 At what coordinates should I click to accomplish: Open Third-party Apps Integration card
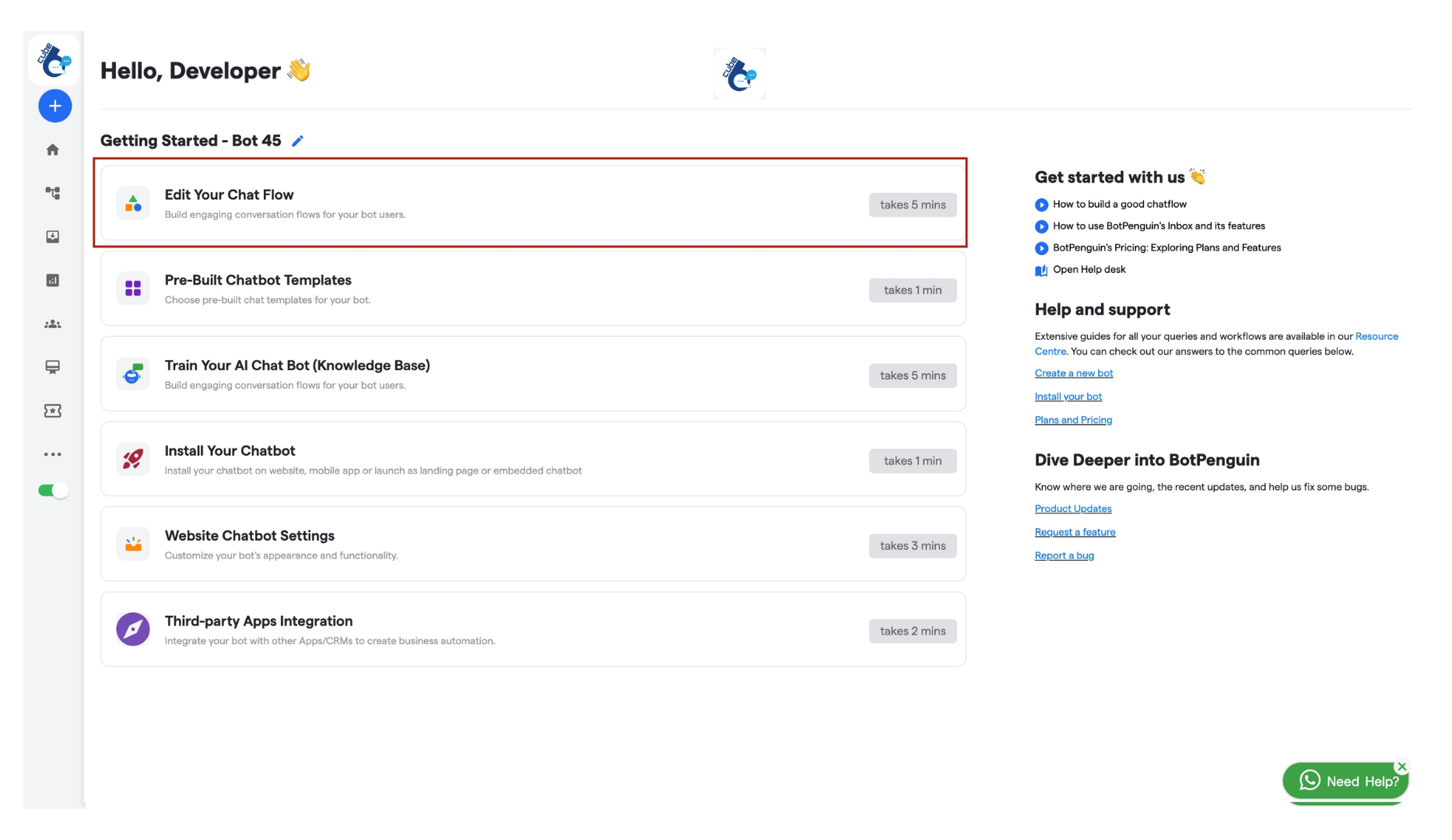coord(533,629)
